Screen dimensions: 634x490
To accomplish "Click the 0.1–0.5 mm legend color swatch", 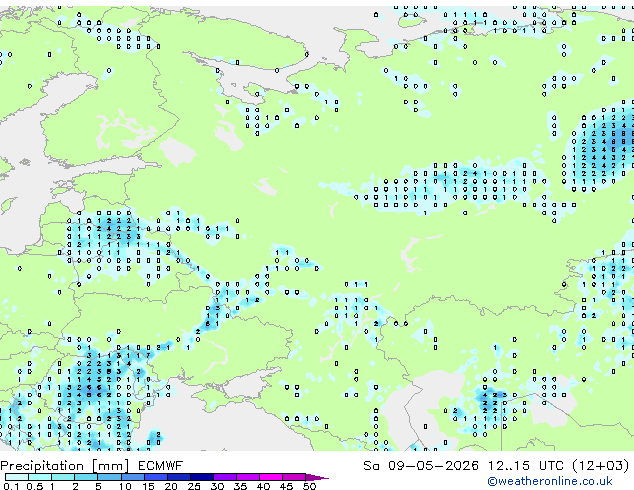I will tap(17, 477).
